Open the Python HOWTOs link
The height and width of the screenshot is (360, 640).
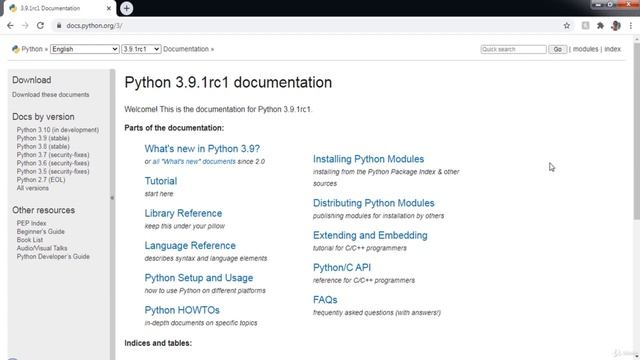[x=182, y=310]
